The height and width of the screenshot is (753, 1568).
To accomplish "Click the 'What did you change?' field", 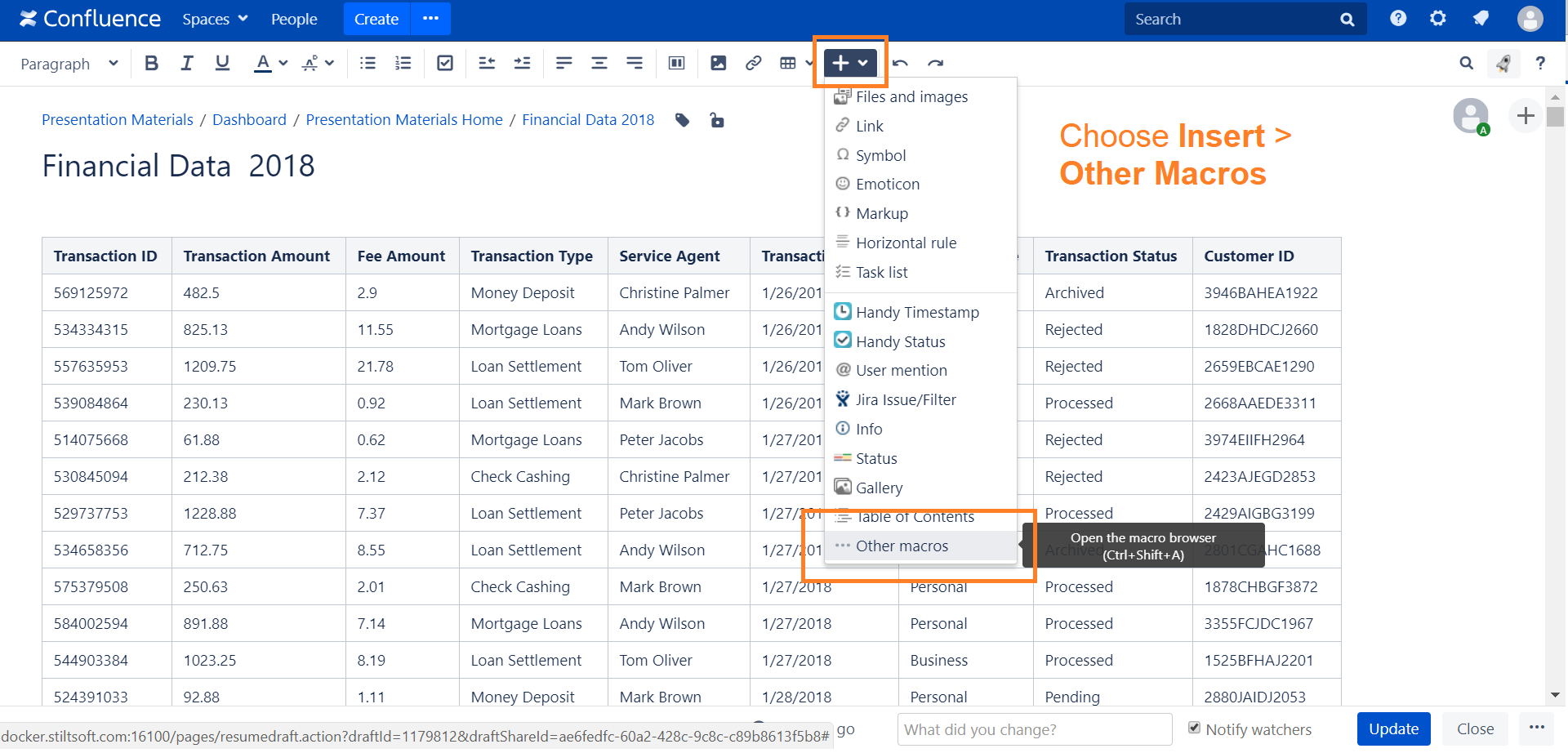I will (1034, 729).
